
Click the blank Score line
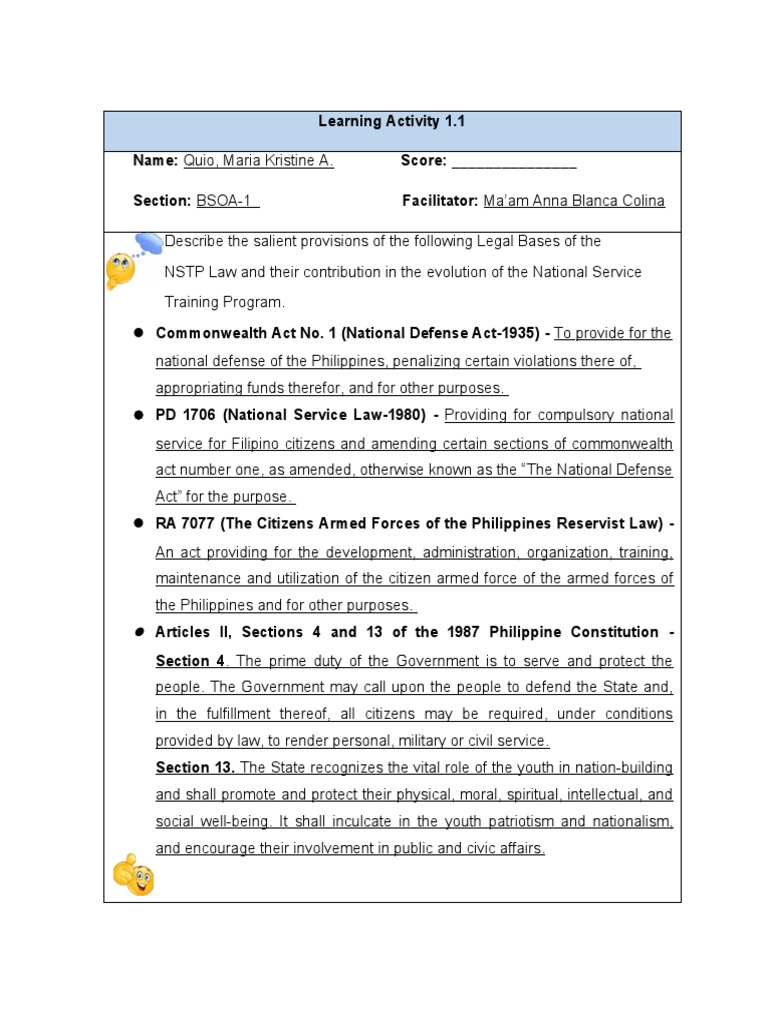point(514,162)
